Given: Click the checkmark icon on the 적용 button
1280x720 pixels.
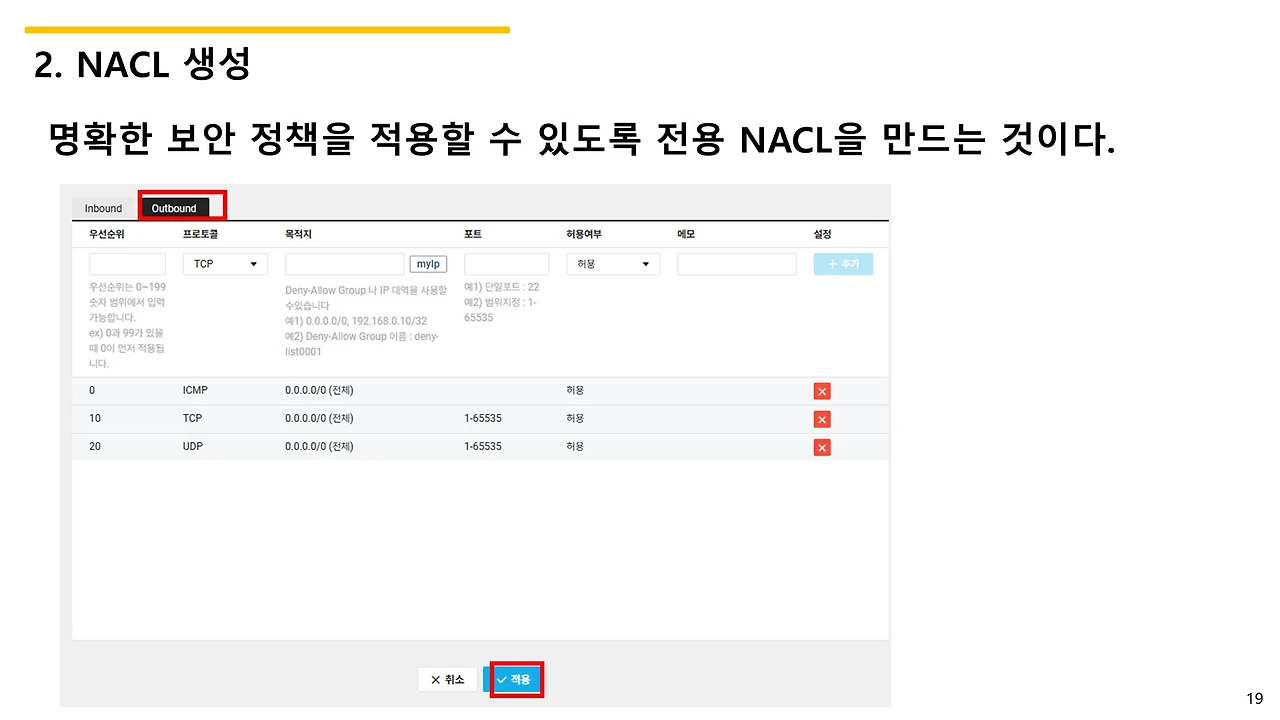Looking at the screenshot, I should pyautogui.click(x=503, y=679).
